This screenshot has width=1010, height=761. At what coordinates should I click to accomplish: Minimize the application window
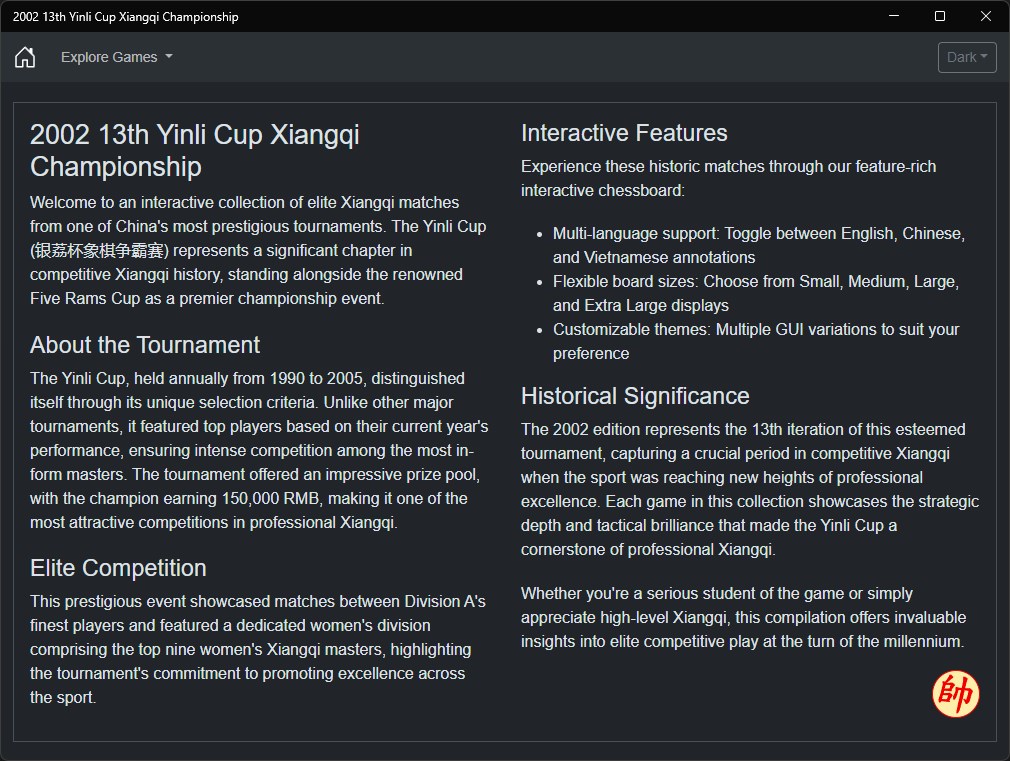(x=893, y=16)
